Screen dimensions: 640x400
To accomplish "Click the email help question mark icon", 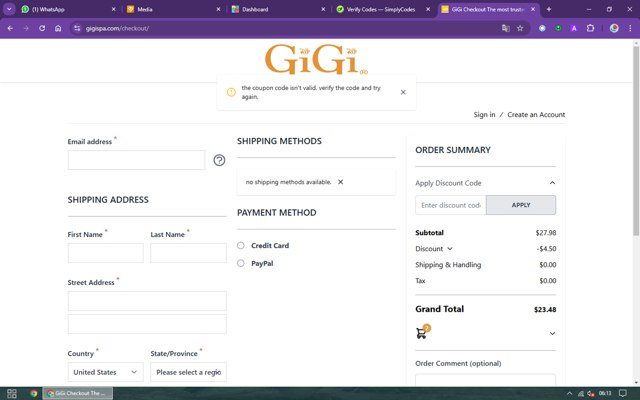I will click(219, 160).
